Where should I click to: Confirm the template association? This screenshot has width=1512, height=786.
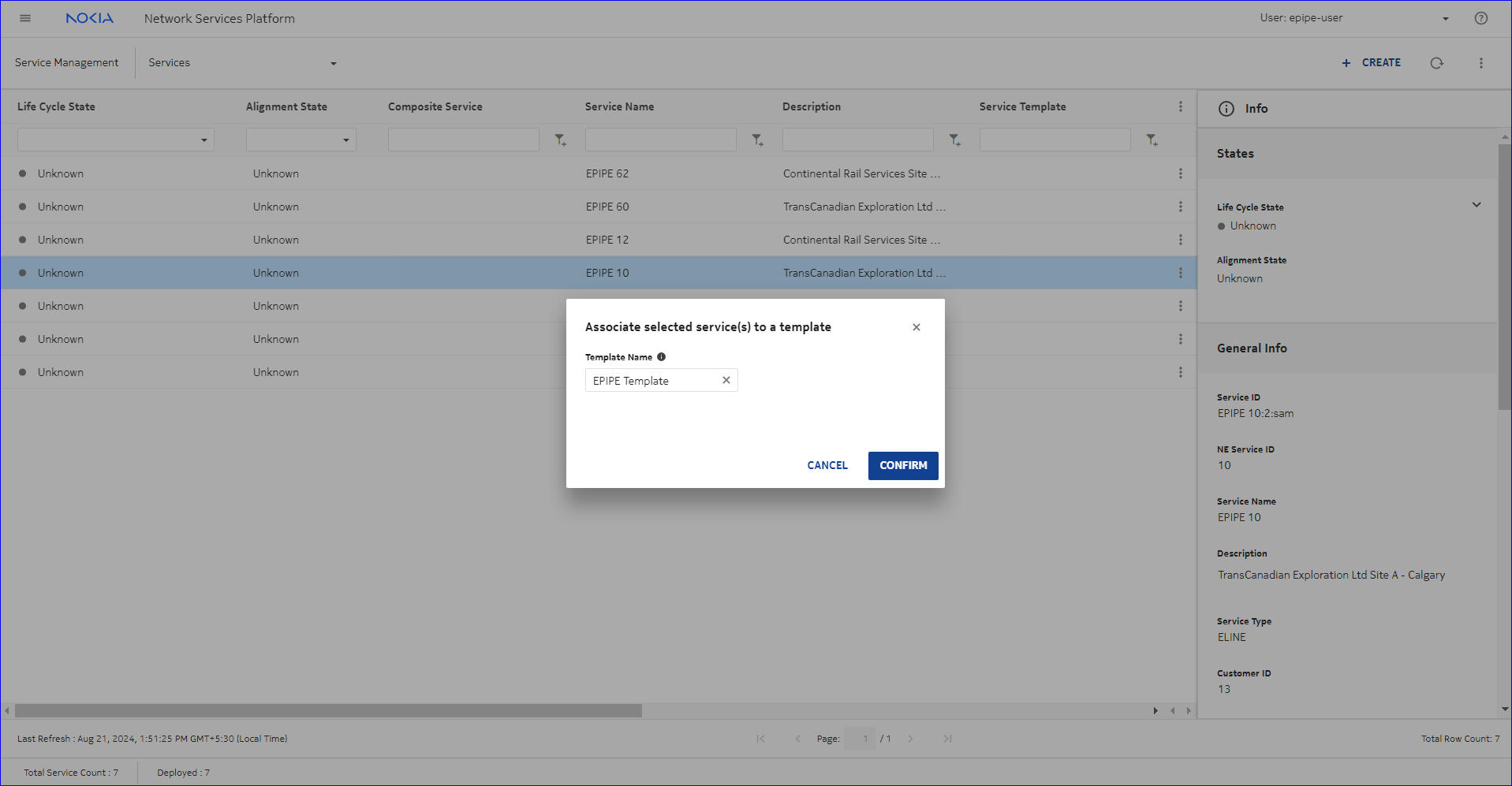pos(902,465)
